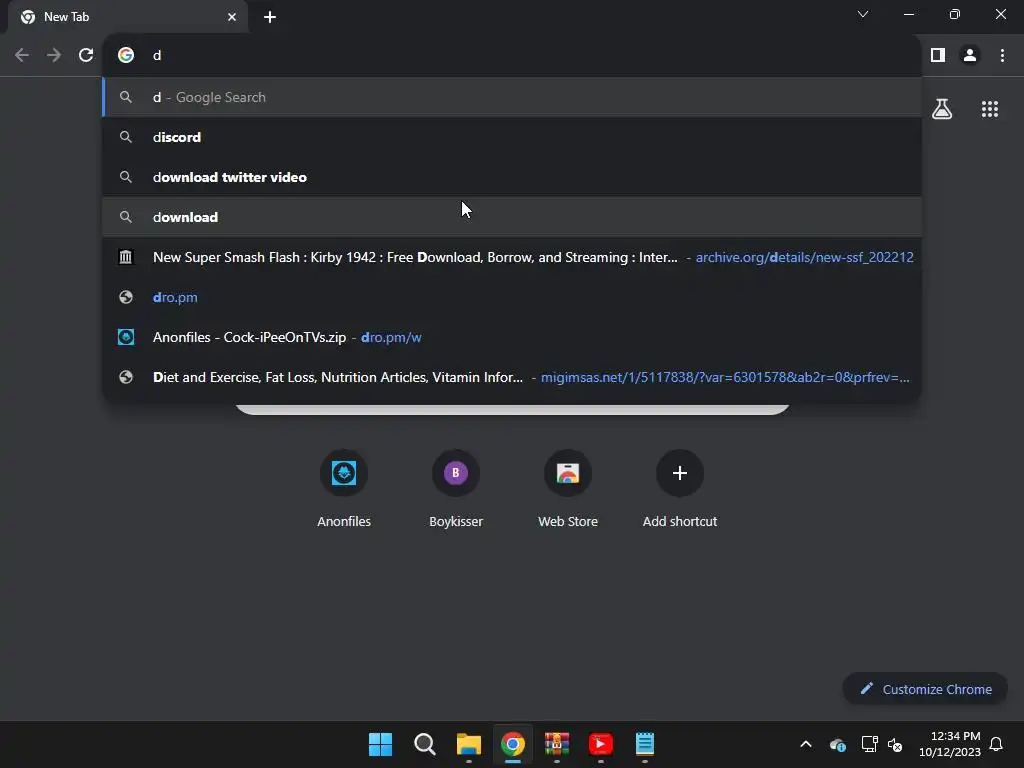The width and height of the screenshot is (1024, 768).
Task: Open the profile avatar icon
Action: 970,55
